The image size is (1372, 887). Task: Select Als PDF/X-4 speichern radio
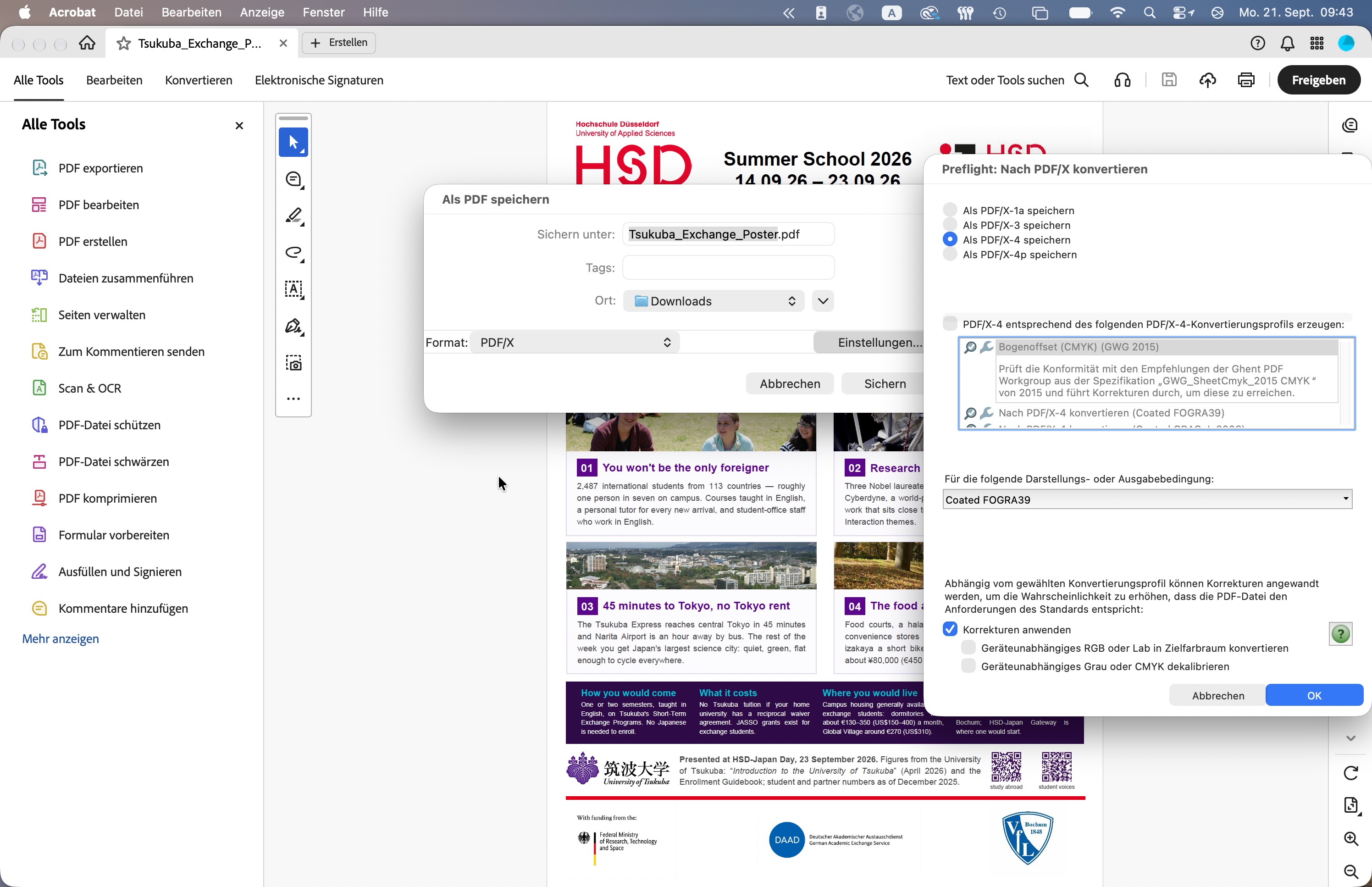950,239
